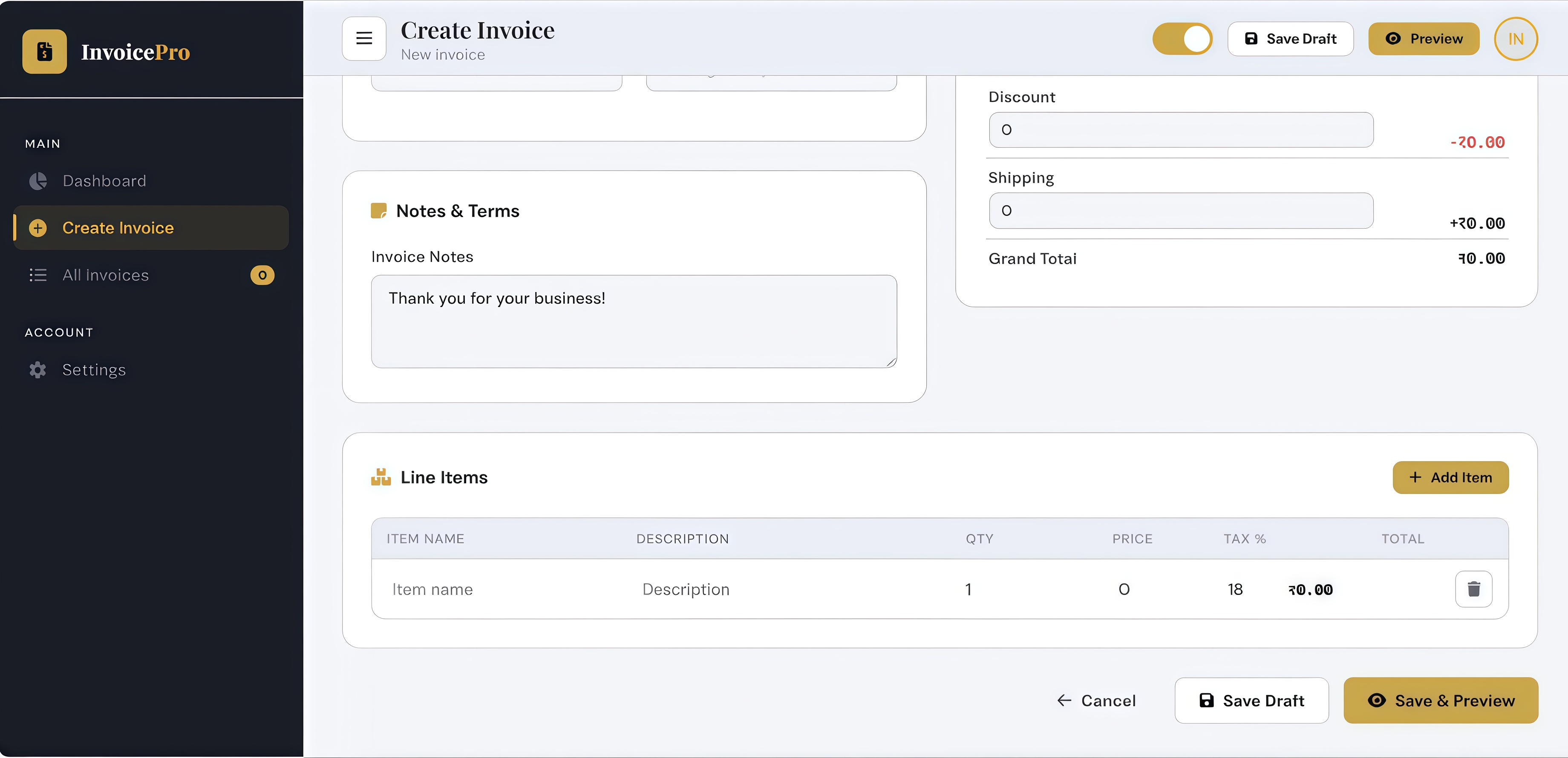Click the MAIN section label
Screen dimensions: 1568x758
click(x=43, y=144)
